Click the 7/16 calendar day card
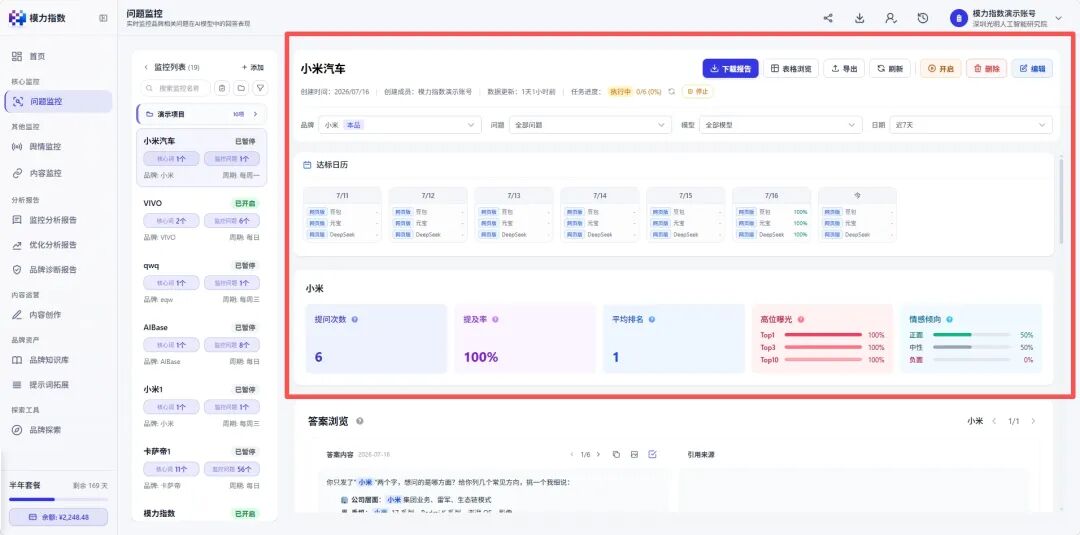This screenshot has height=535, width=1080. (x=771, y=214)
